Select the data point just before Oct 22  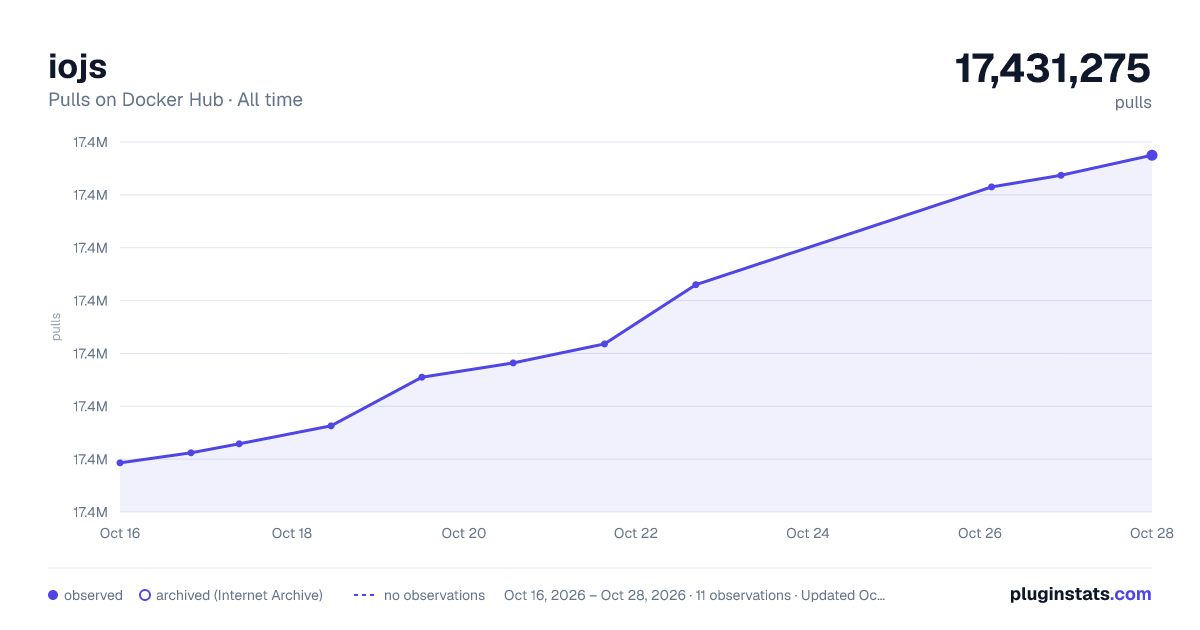[604, 344]
